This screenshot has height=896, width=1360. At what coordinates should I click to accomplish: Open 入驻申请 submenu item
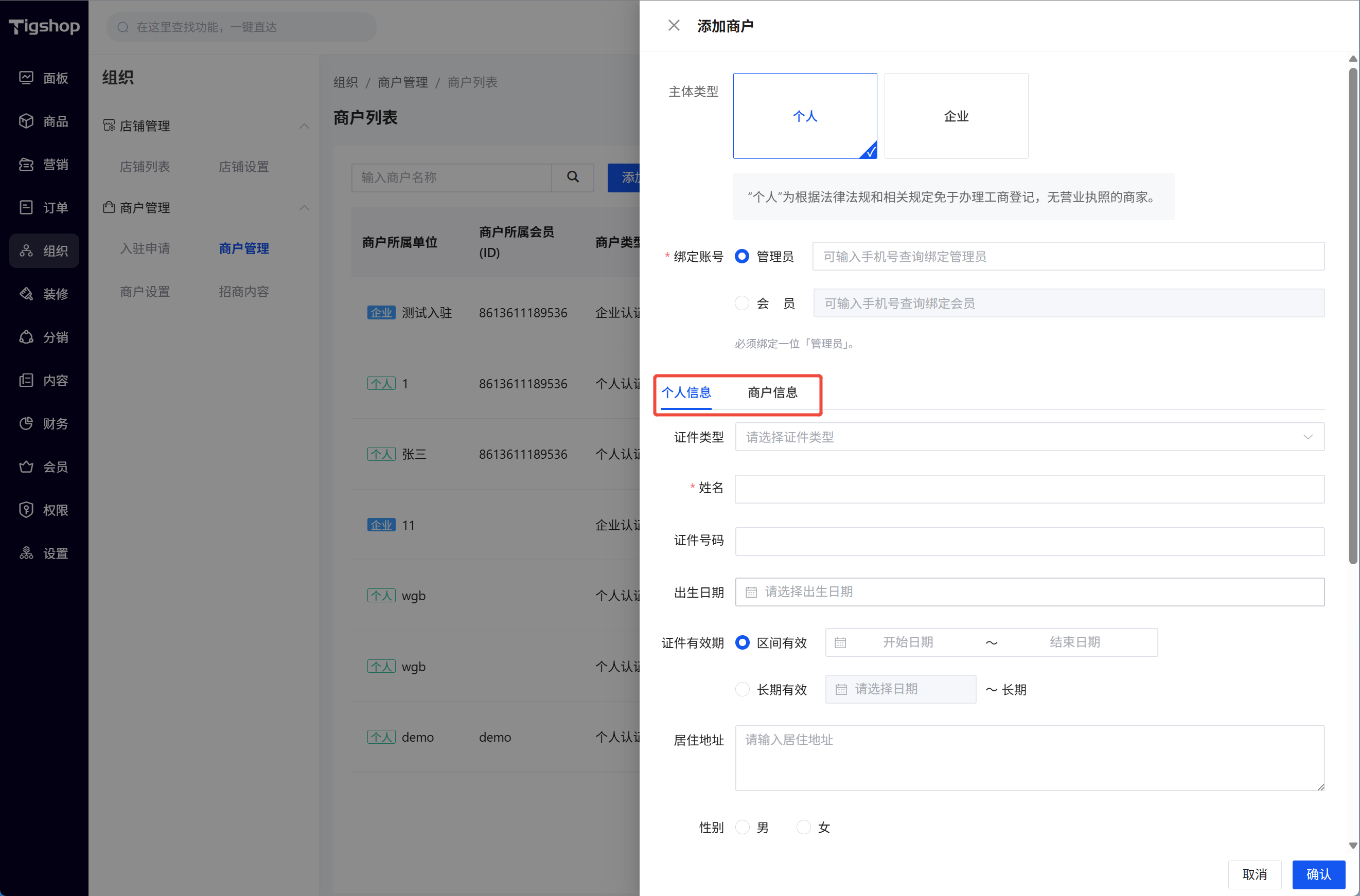tap(145, 248)
